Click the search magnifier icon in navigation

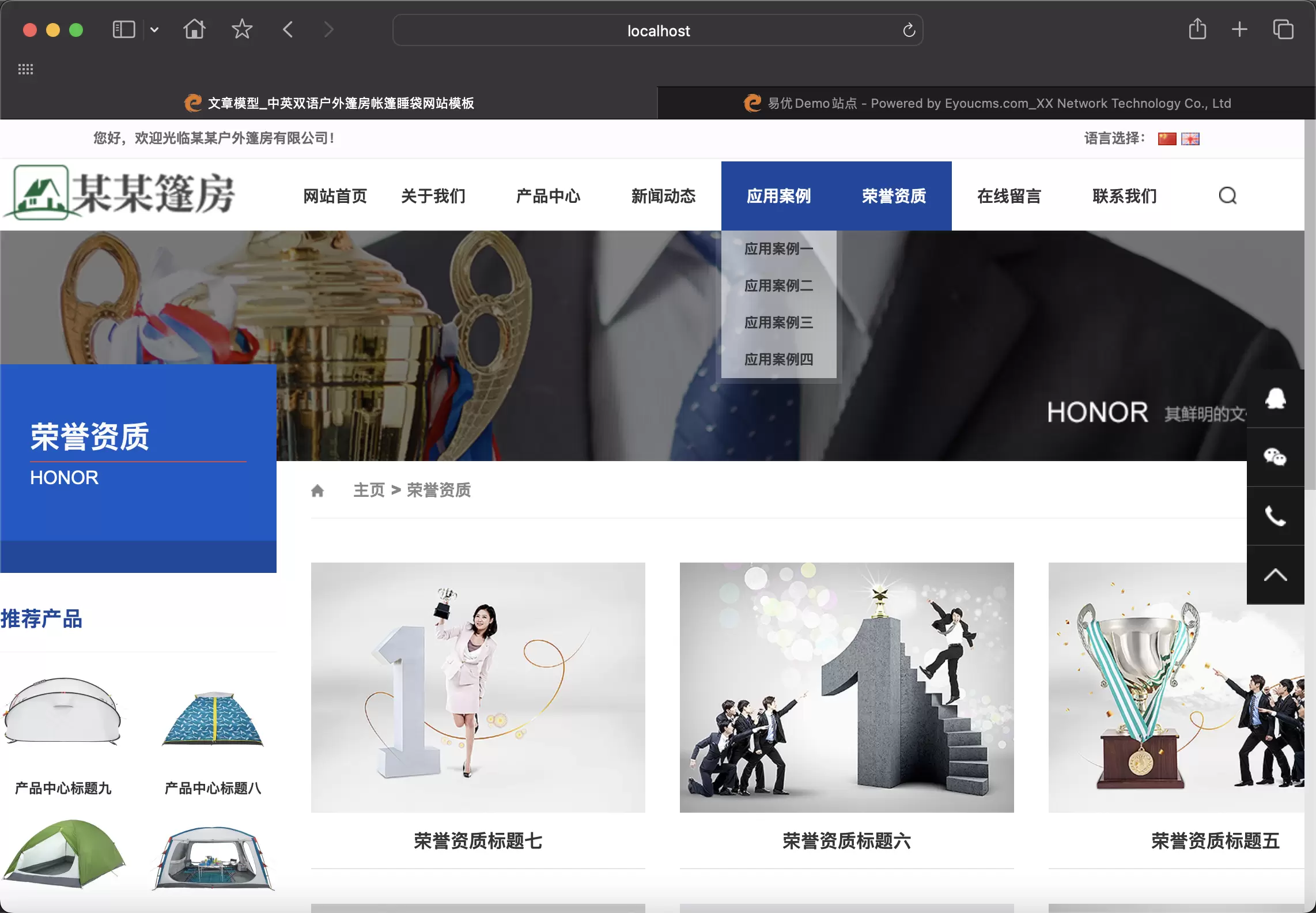(x=1228, y=196)
